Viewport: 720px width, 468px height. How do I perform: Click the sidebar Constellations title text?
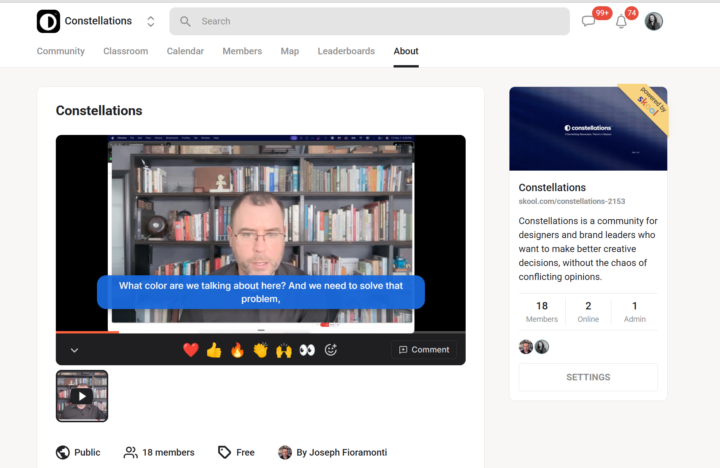pyautogui.click(x=552, y=187)
